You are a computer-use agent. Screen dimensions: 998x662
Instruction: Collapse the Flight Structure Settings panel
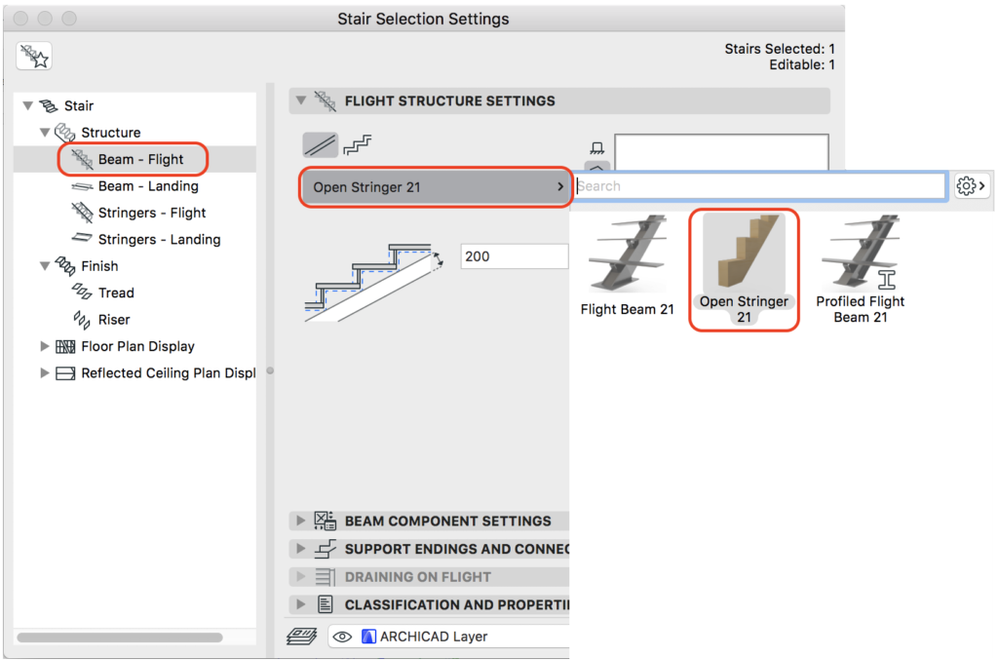click(300, 101)
